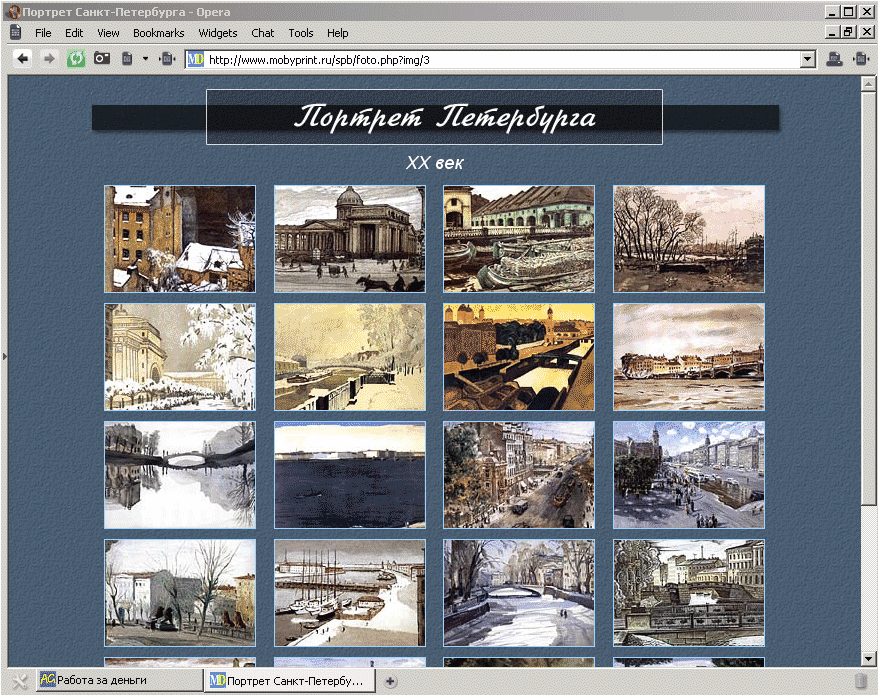Click the MD site icon in address bar
Image resolution: width=878 pixels, height=695 pixels.
195,59
